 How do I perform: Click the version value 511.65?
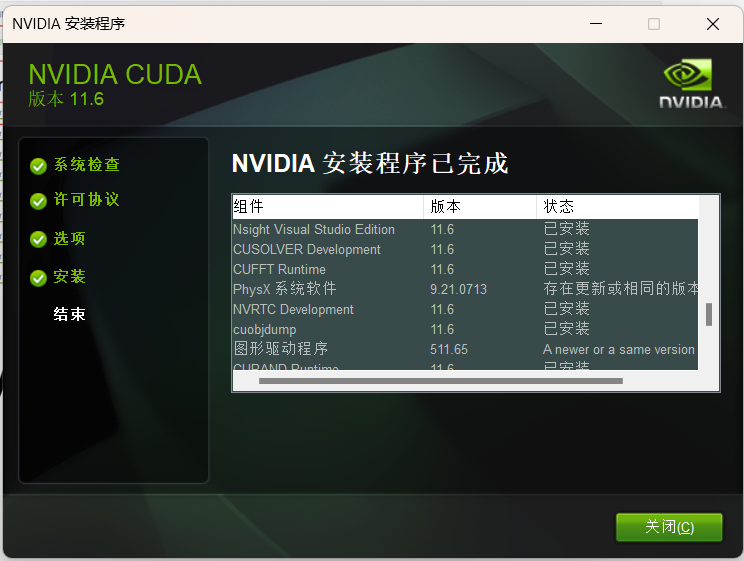(449, 350)
